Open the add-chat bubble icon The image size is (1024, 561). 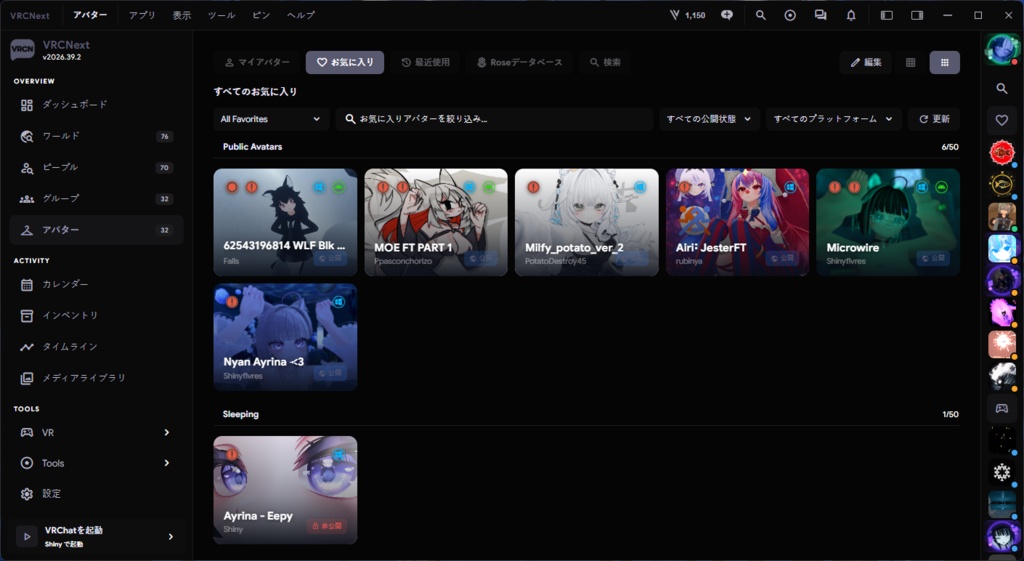point(727,15)
